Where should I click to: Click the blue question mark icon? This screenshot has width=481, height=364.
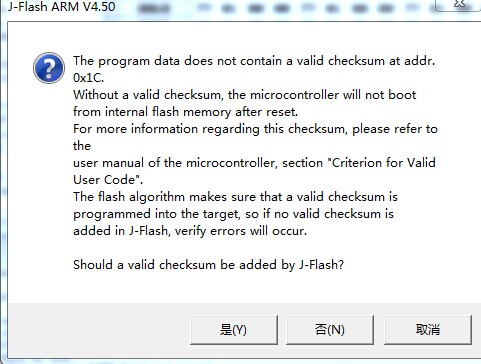tap(49, 68)
